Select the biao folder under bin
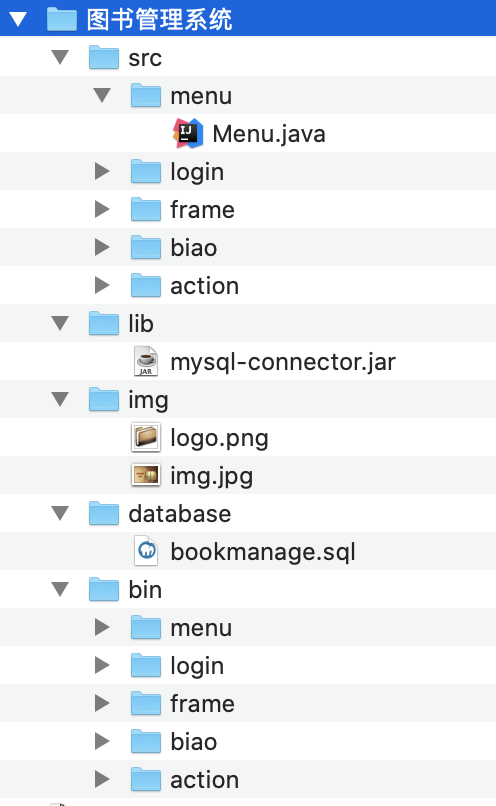Viewport: 496px width, 806px height. pos(193,742)
